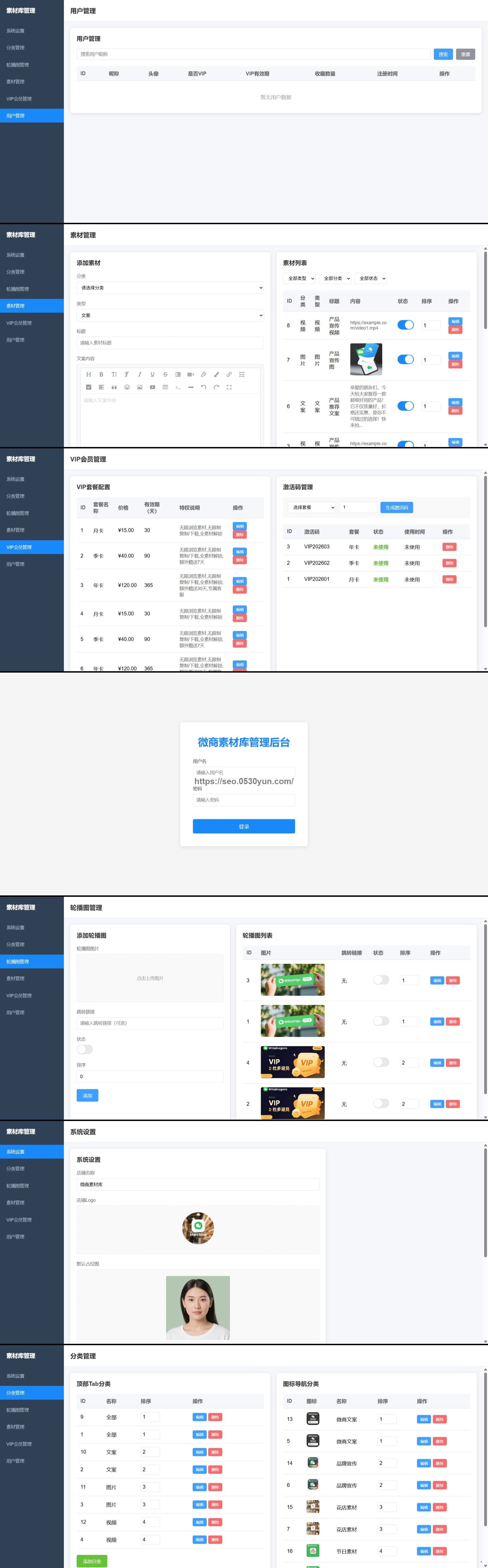Open 系统设置 in 用户管理 page sidebar
Screen dimensions: 488x1568
32,30
